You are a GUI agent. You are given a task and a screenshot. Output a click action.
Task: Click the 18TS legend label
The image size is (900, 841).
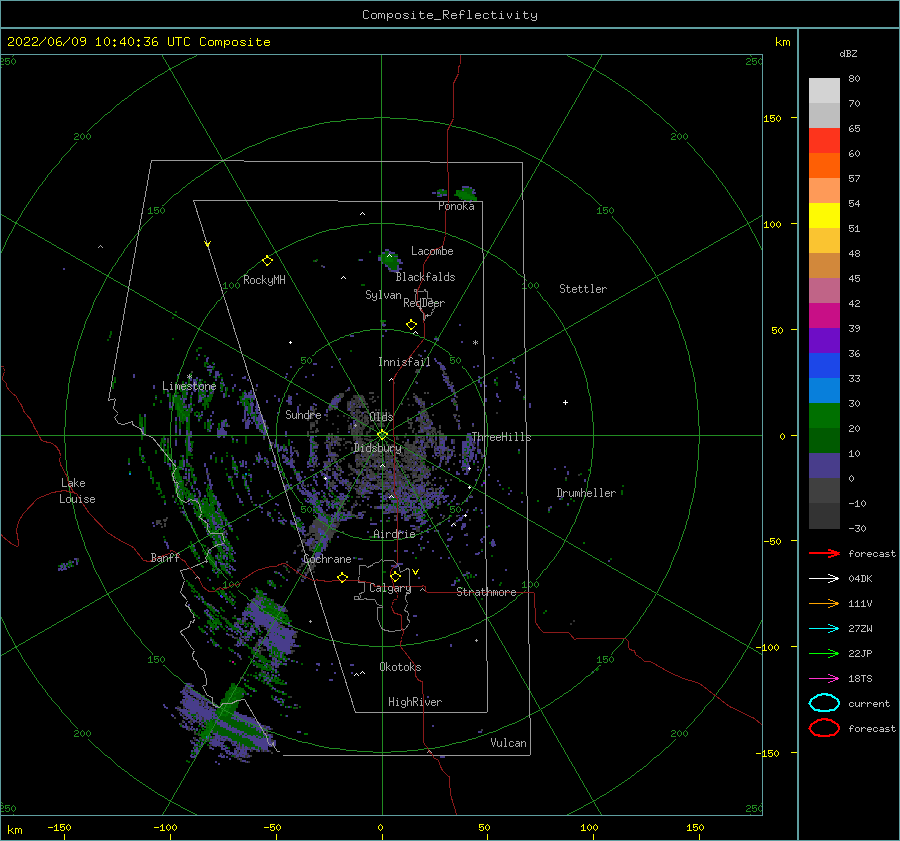(x=860, y=679)
